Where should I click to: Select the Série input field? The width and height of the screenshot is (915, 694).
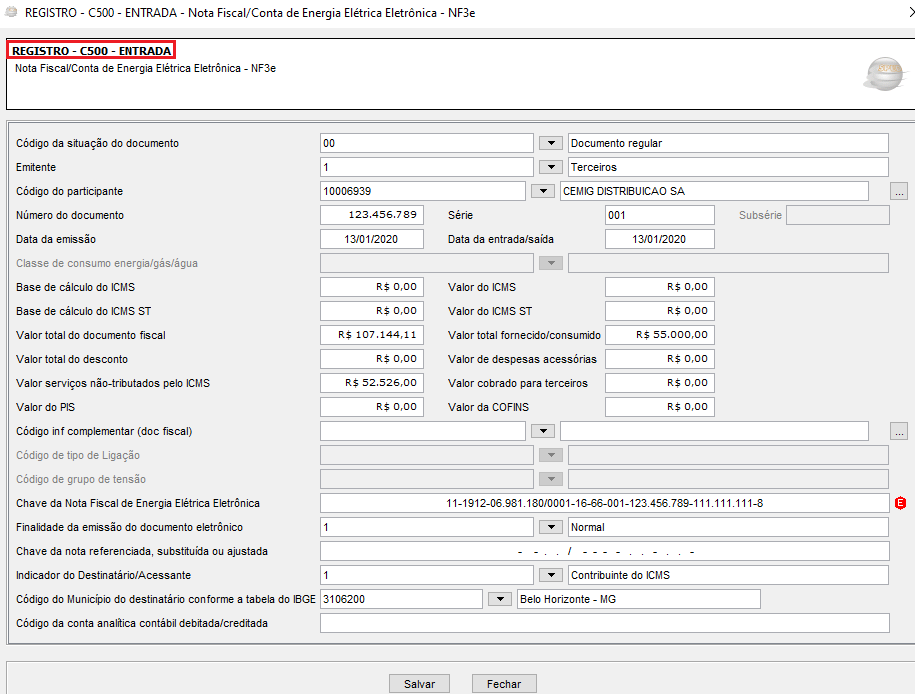click(659, 215)
